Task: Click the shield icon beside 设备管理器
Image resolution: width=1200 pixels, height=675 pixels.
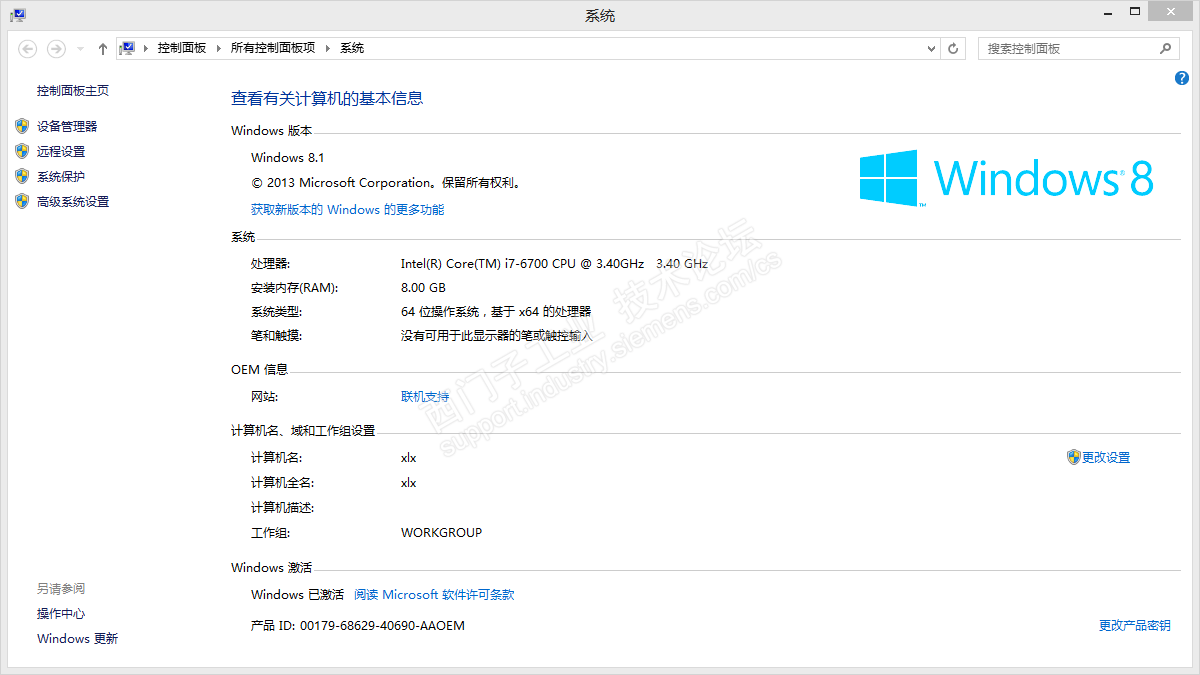Action: tap(22, 126)
